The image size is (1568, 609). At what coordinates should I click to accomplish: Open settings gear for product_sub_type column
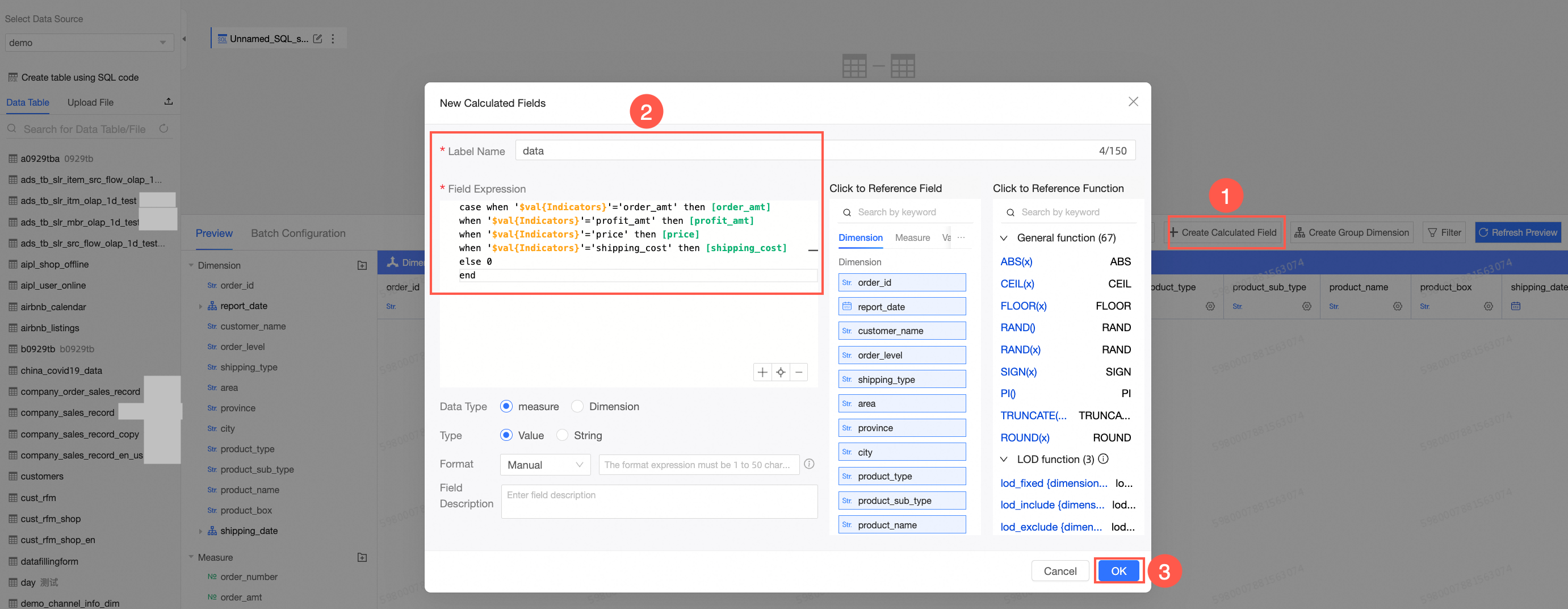pos(1306,306)
